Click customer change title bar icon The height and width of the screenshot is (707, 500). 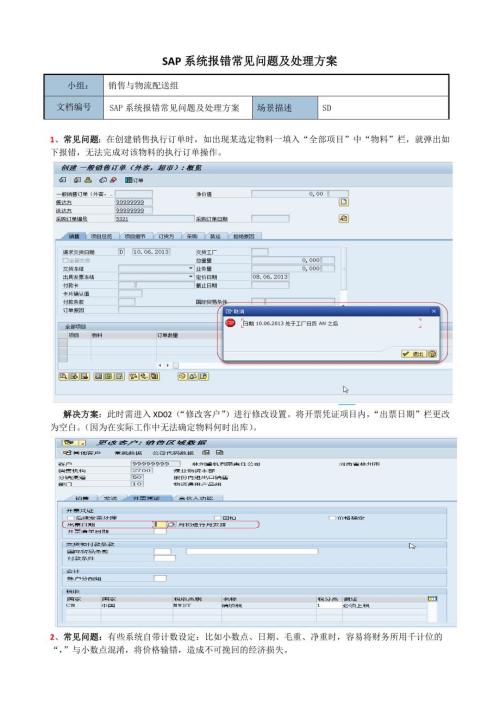point(68,443)
